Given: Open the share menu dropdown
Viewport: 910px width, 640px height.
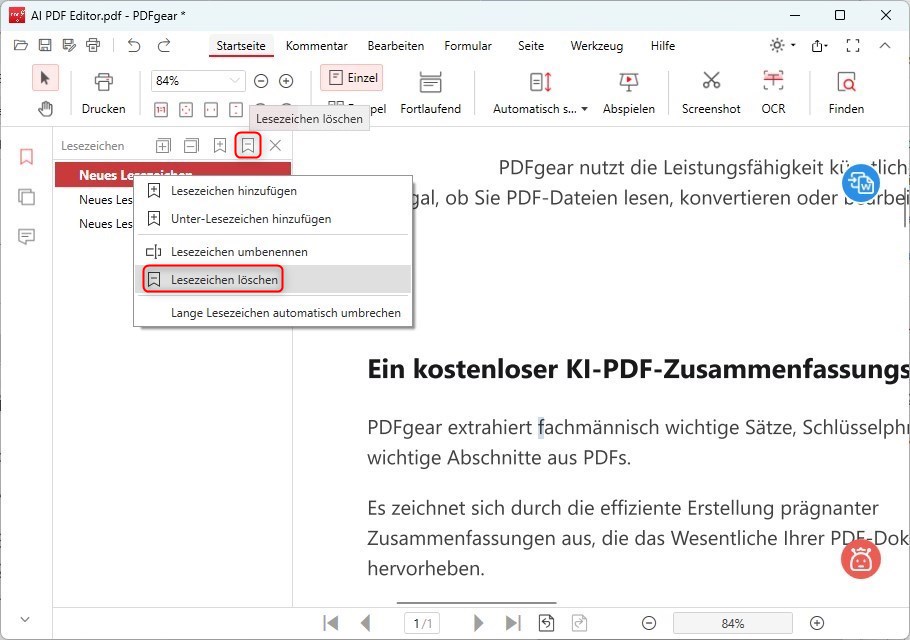Looking at the screenshot, I should click(819, 45).
